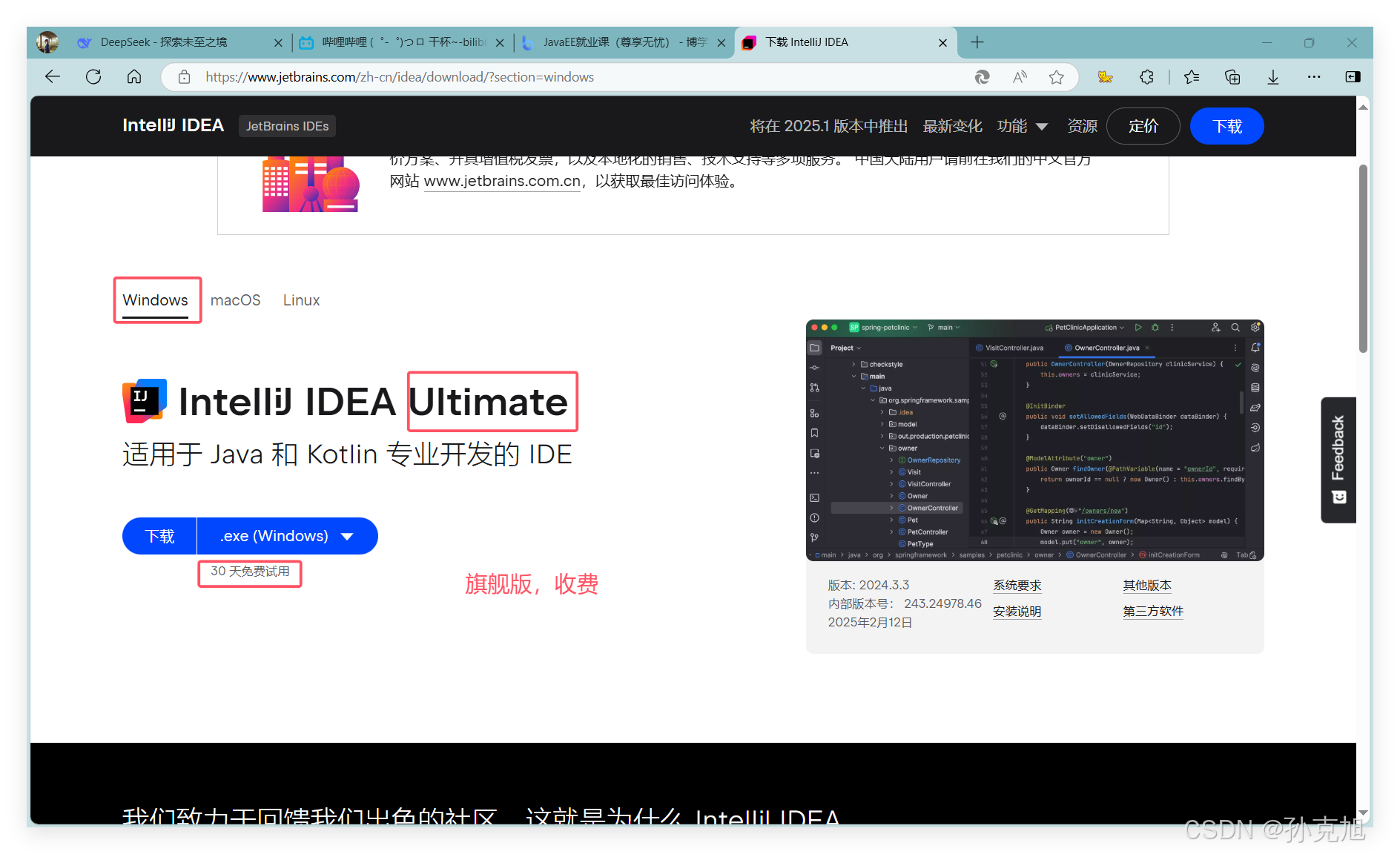Open the 最新变化 menu item
1400x854 pixels.
click(x=952, y=126)
